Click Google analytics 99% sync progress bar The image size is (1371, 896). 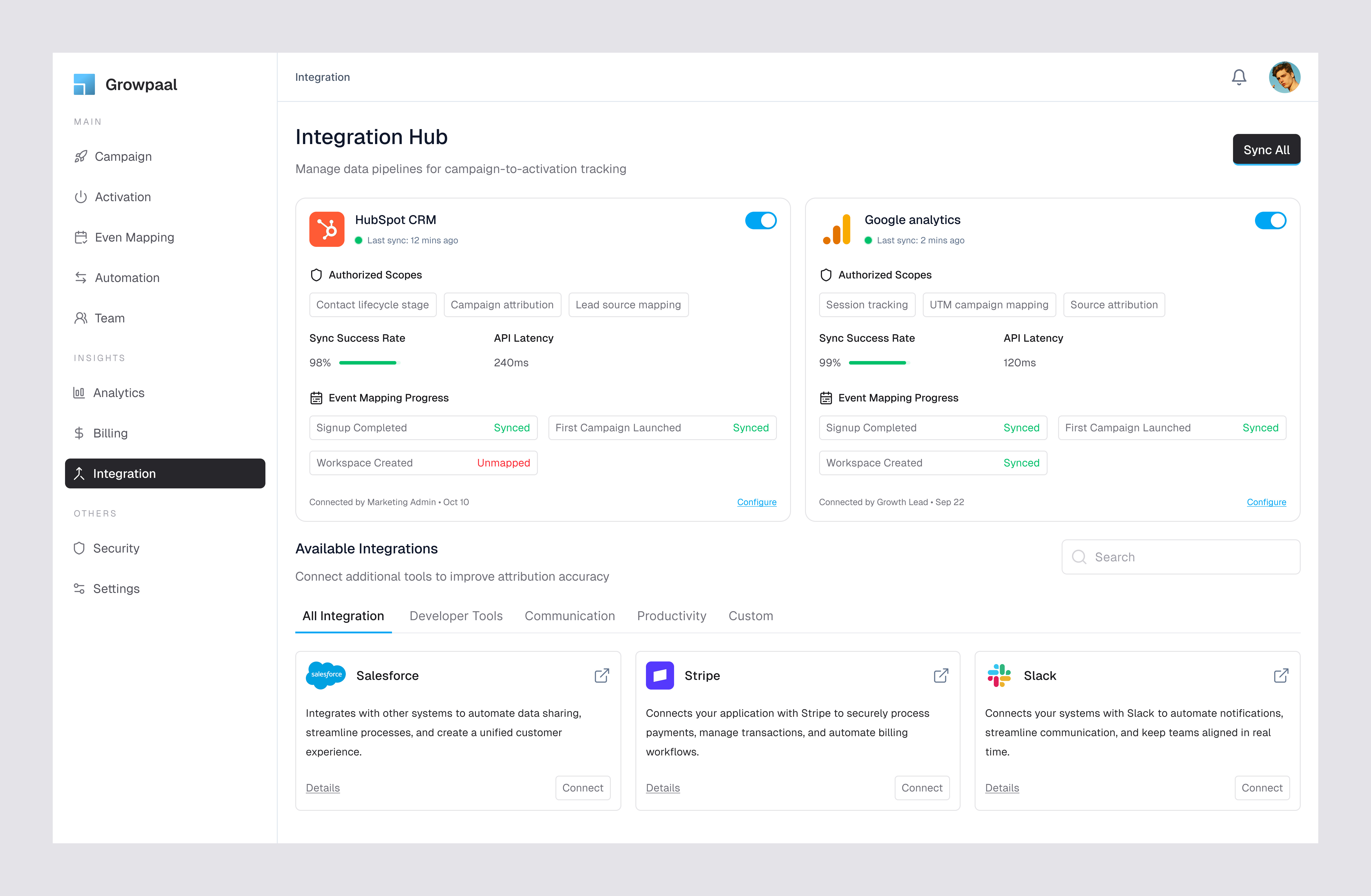(x=880, y=363)
